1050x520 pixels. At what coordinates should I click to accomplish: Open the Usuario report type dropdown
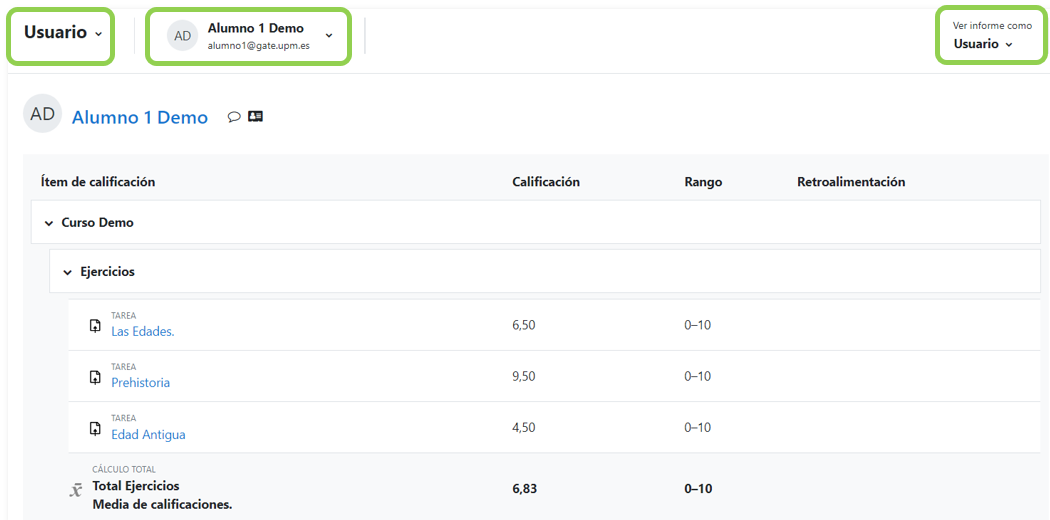click(62, 33)
